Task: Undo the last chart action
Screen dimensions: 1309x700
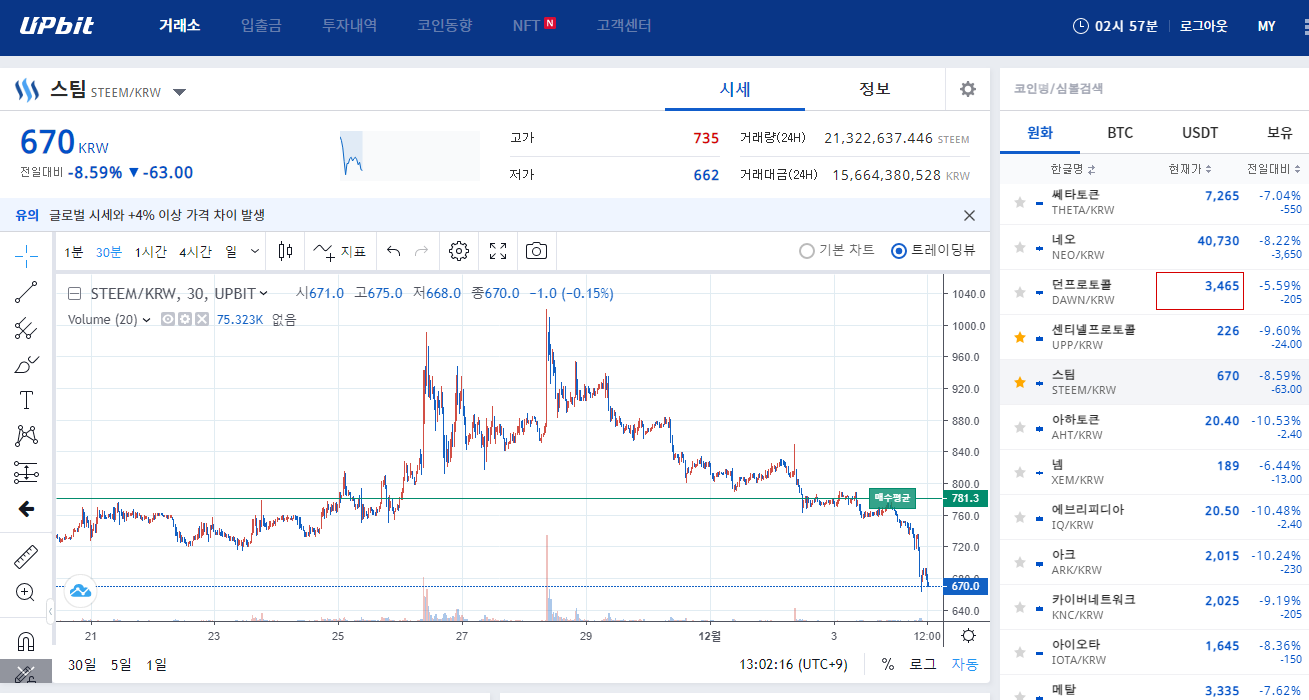Action: point(393,251)
